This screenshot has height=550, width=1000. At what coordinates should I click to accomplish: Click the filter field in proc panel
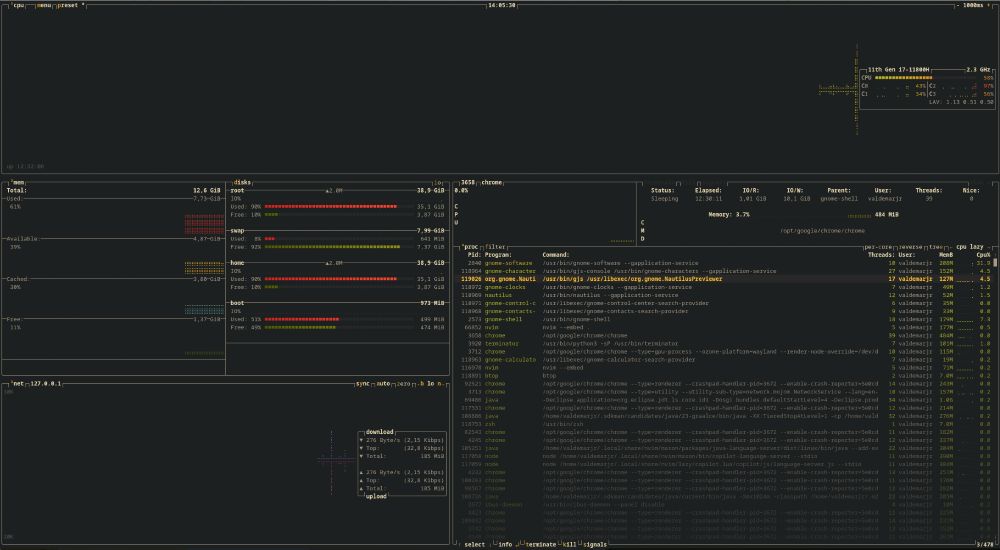click(497, 246)
